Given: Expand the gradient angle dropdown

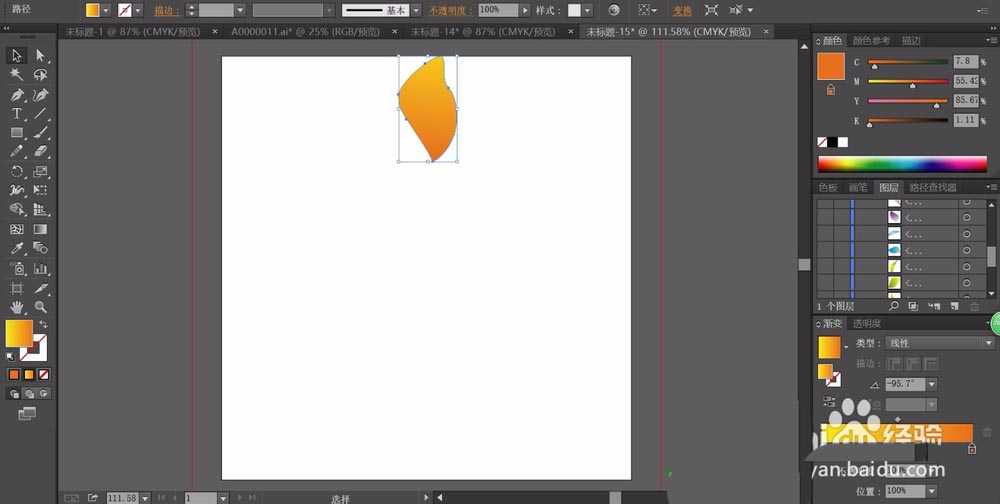Looking at the screenshot, I should coord(932,384).
